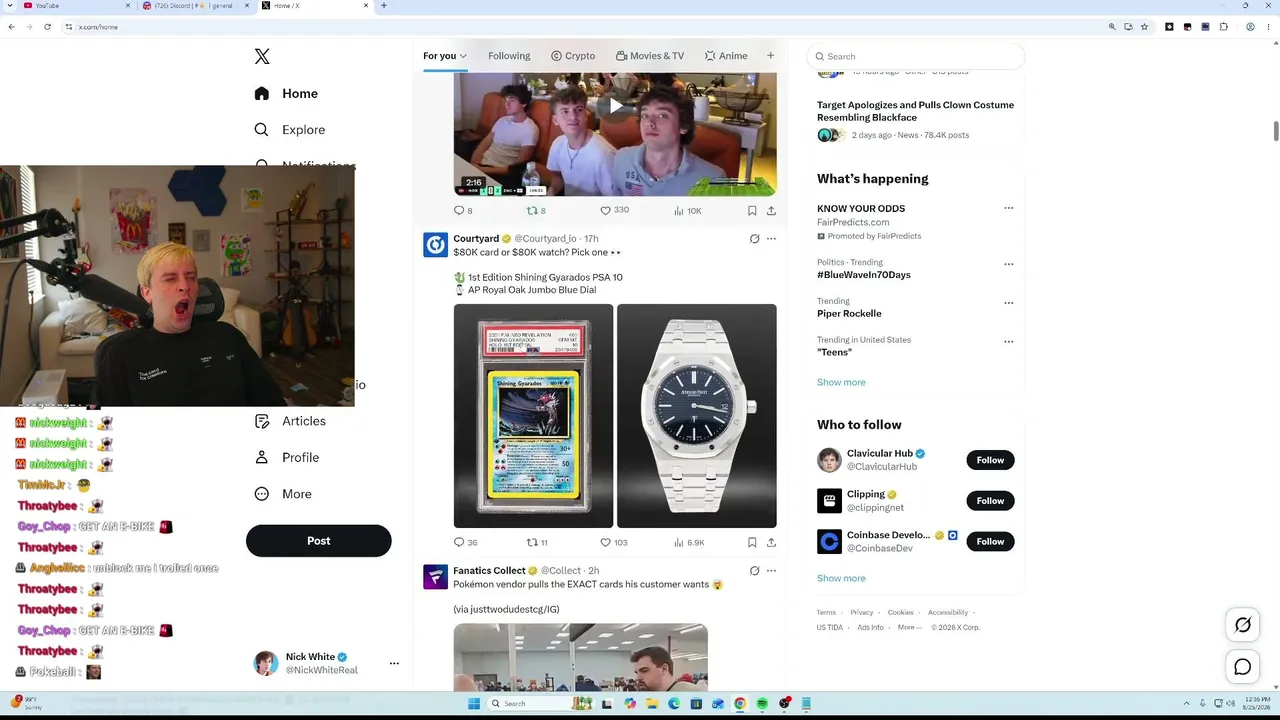Switch to the Following tab

click(509, 56)
